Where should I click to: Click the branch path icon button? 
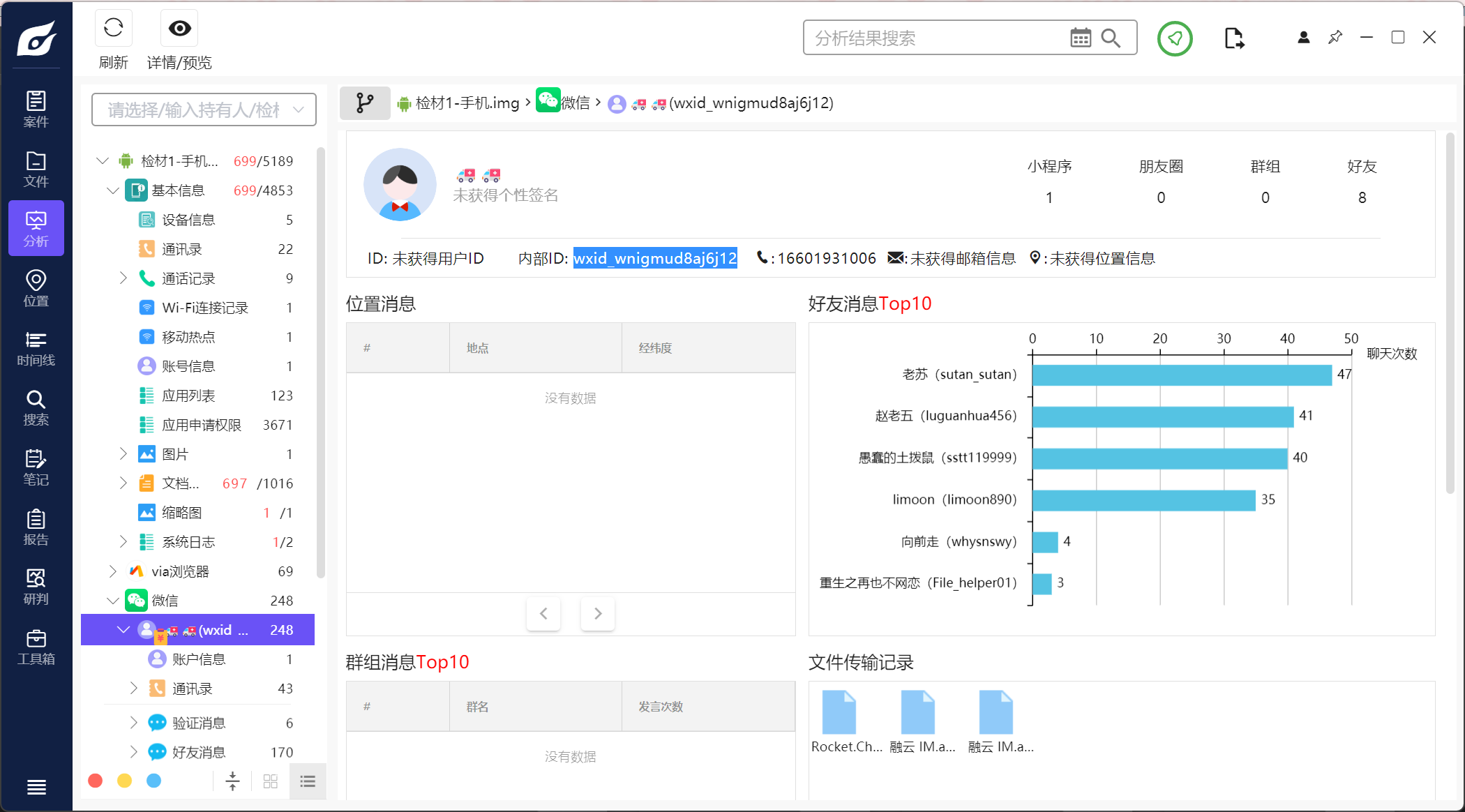coord(365,103)
